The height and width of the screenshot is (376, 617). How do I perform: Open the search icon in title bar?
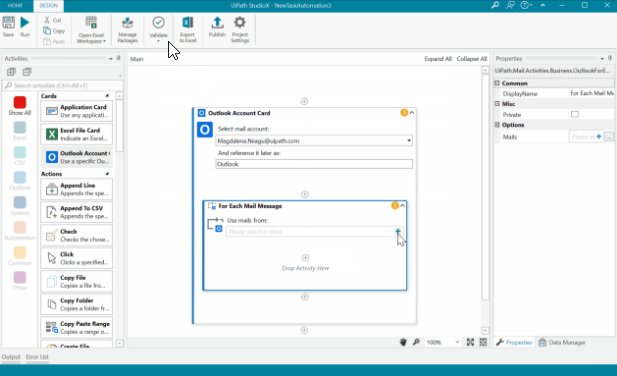click(495, 5)
